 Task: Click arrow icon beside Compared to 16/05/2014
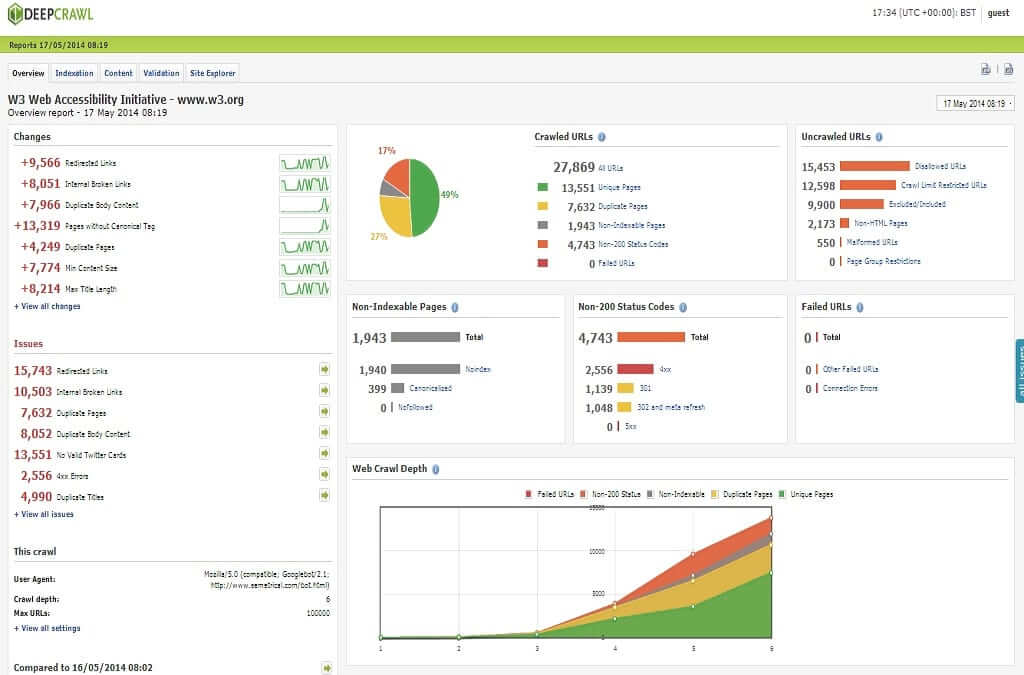(324, 667)
